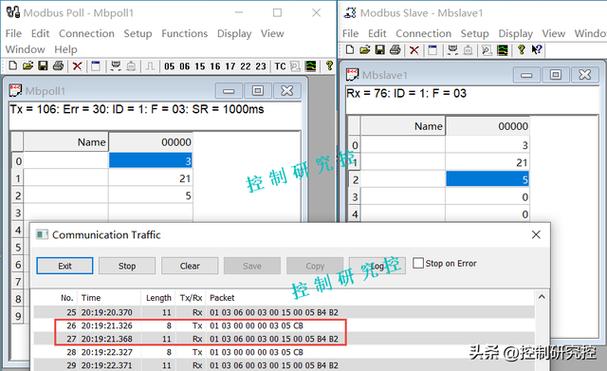Toggle Stop on Error checkbox
This screenshot has width=607, height=371.
tap(418, 263)
